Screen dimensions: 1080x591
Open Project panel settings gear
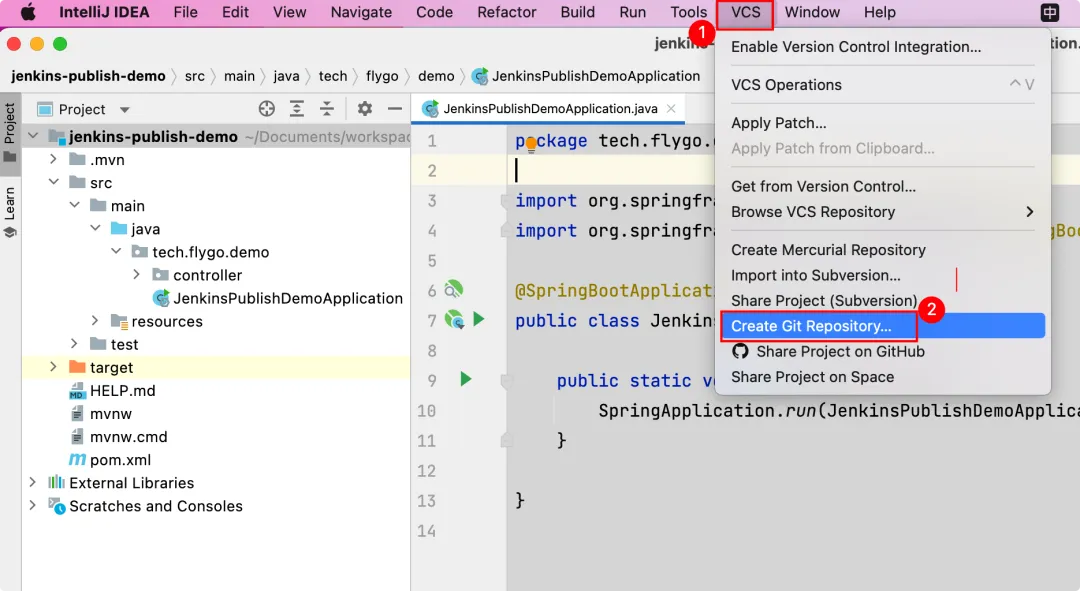point(365,109)
